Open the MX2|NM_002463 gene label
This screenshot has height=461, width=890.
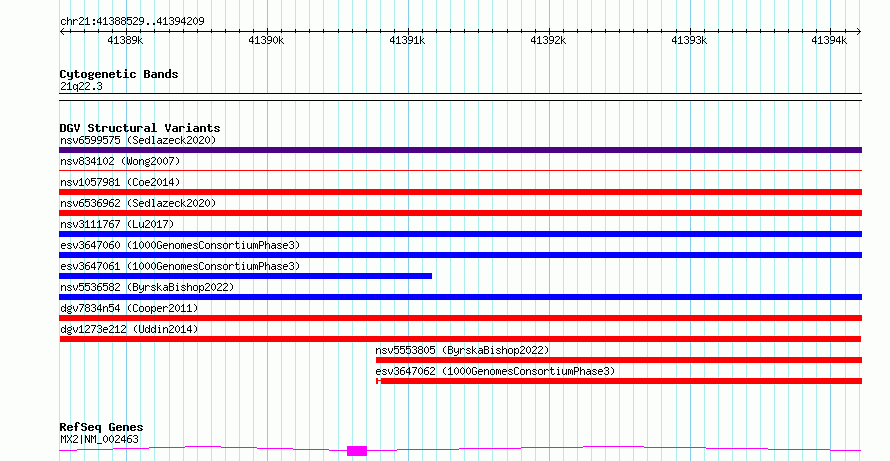tap(99, 439)
